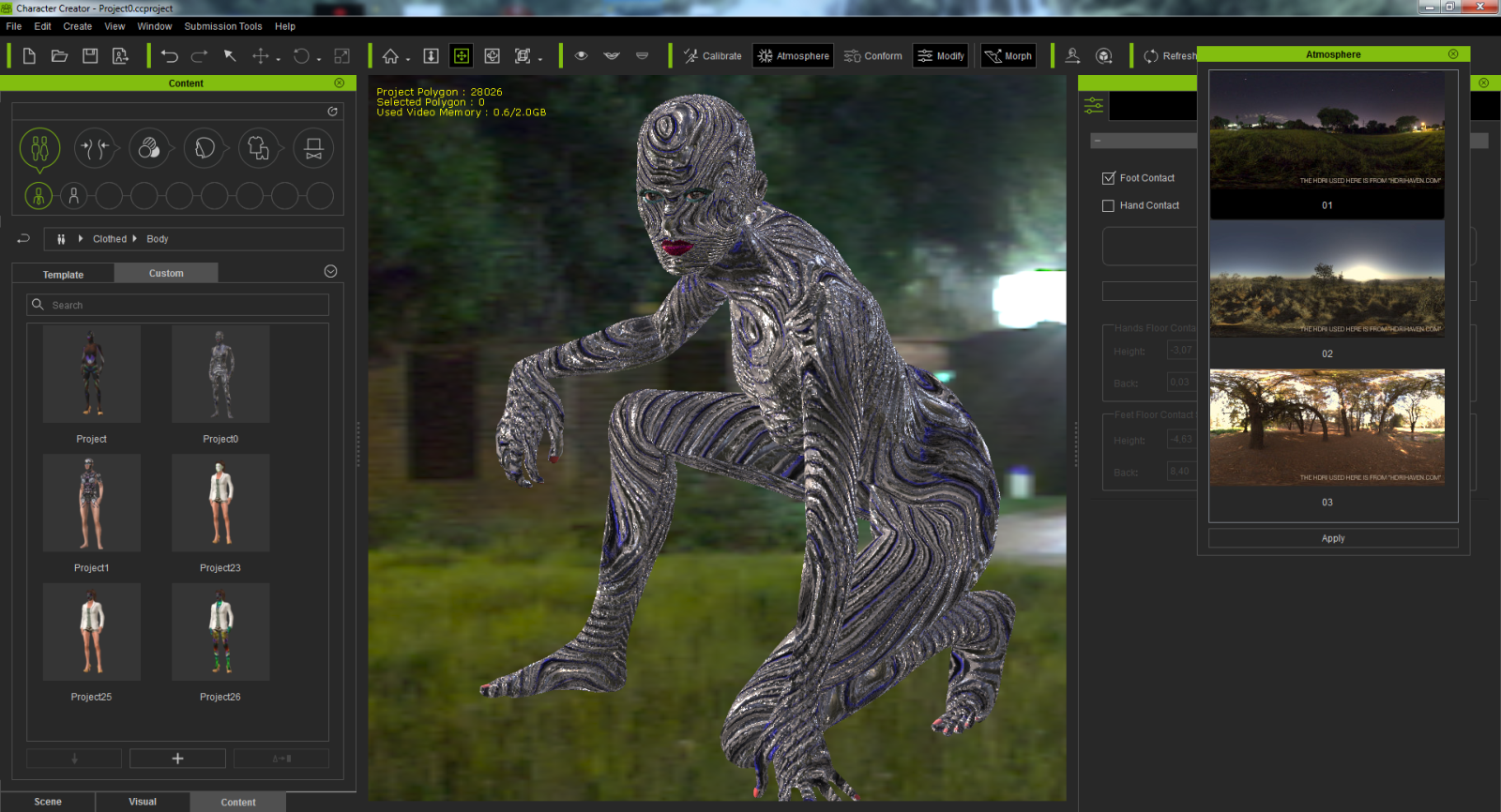The height and width of the screenshot is (812, 1501).
Task: Select the body Morph category icon
Action: pyautogui.click(x=95, y=148)
